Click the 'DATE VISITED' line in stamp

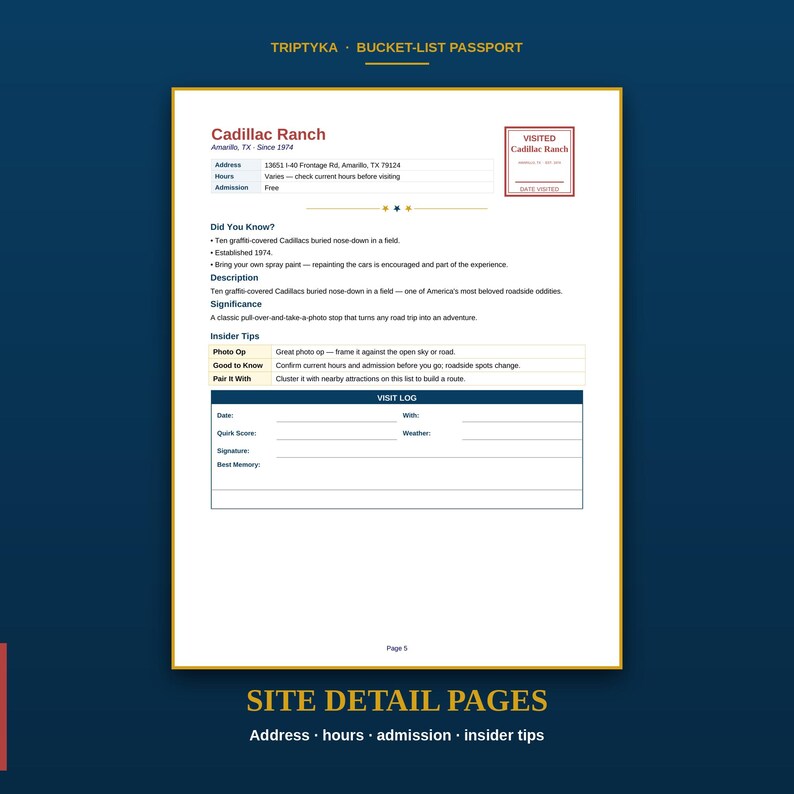coord(539,189)
